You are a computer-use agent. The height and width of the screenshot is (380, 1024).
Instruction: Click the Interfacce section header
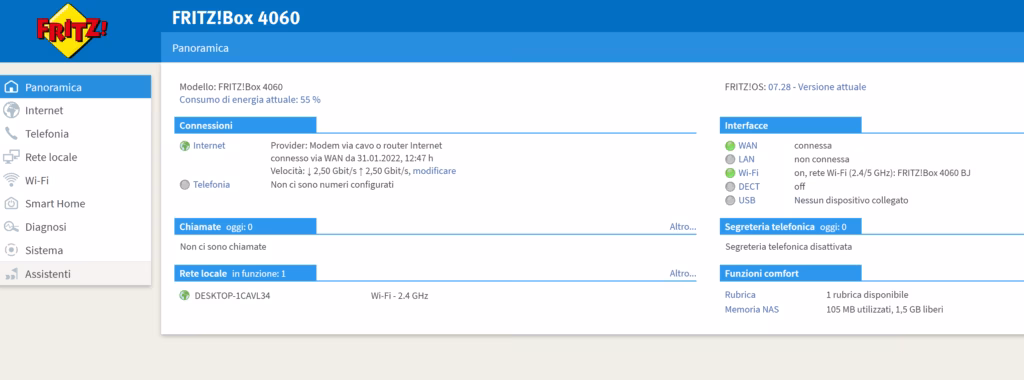(x=790, y=125)
